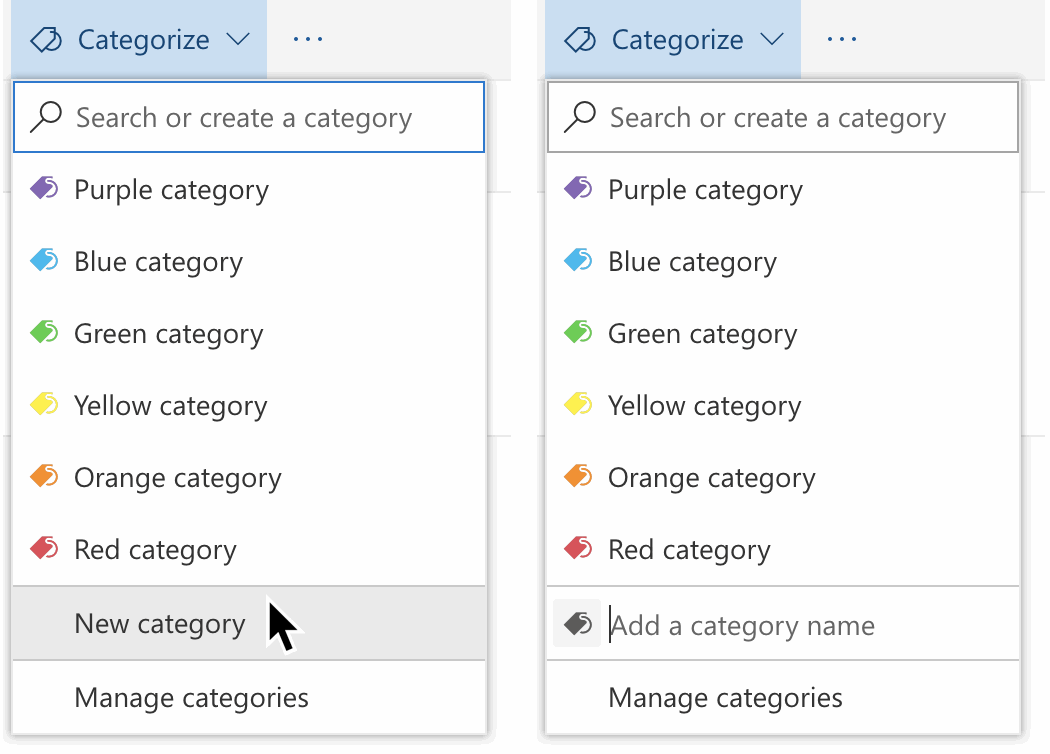Screen dimensions: 1050x754
Task: Select the Blue category tag icon
Action: (47, 261)
